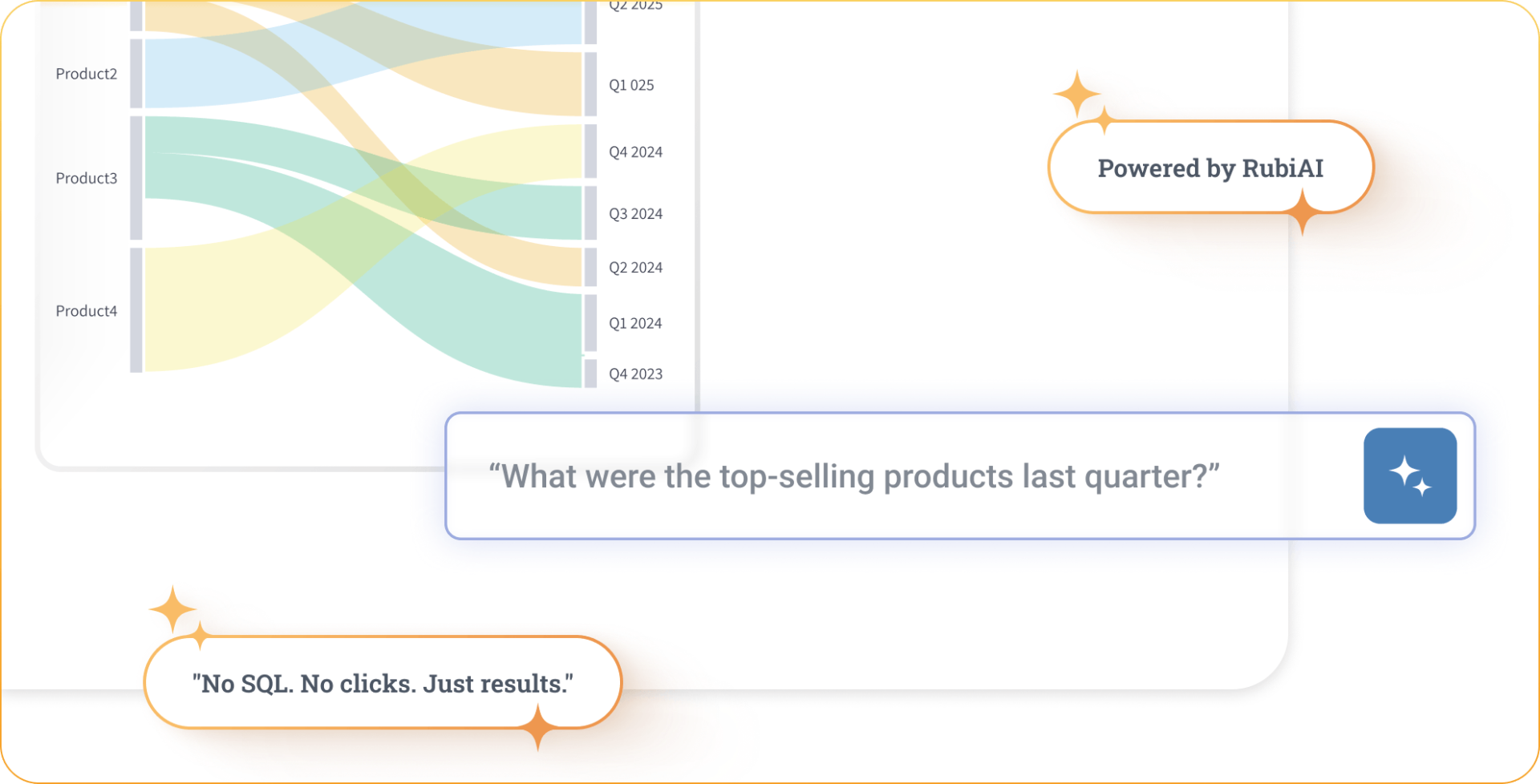The height and width of the screenshot is (784, 1540).
Task: Select the Product4 label in the chart
Action: click(86, 311)
